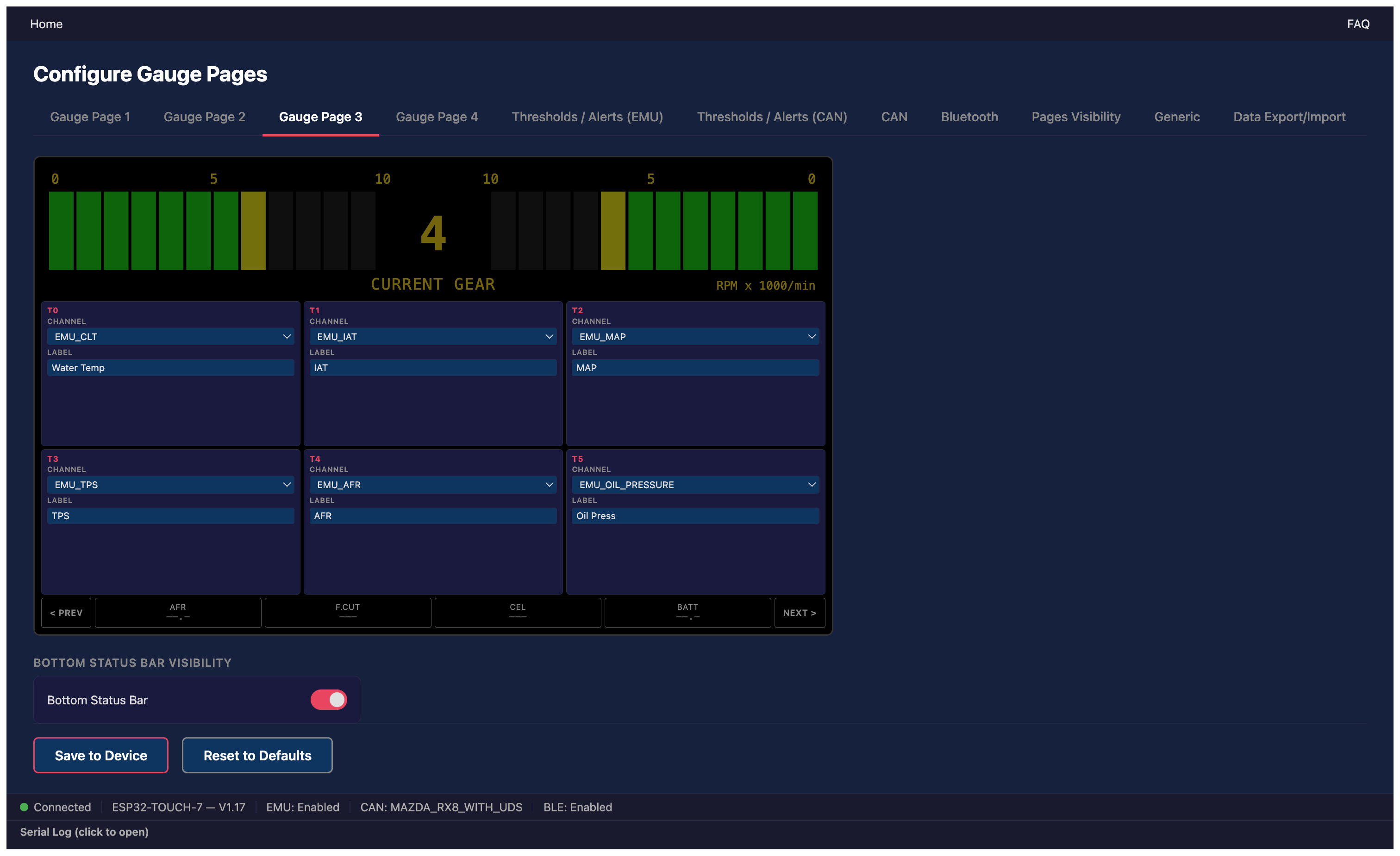Open the FAQ link
This screenshot has height=856, width=1400.
point(1358,24)
